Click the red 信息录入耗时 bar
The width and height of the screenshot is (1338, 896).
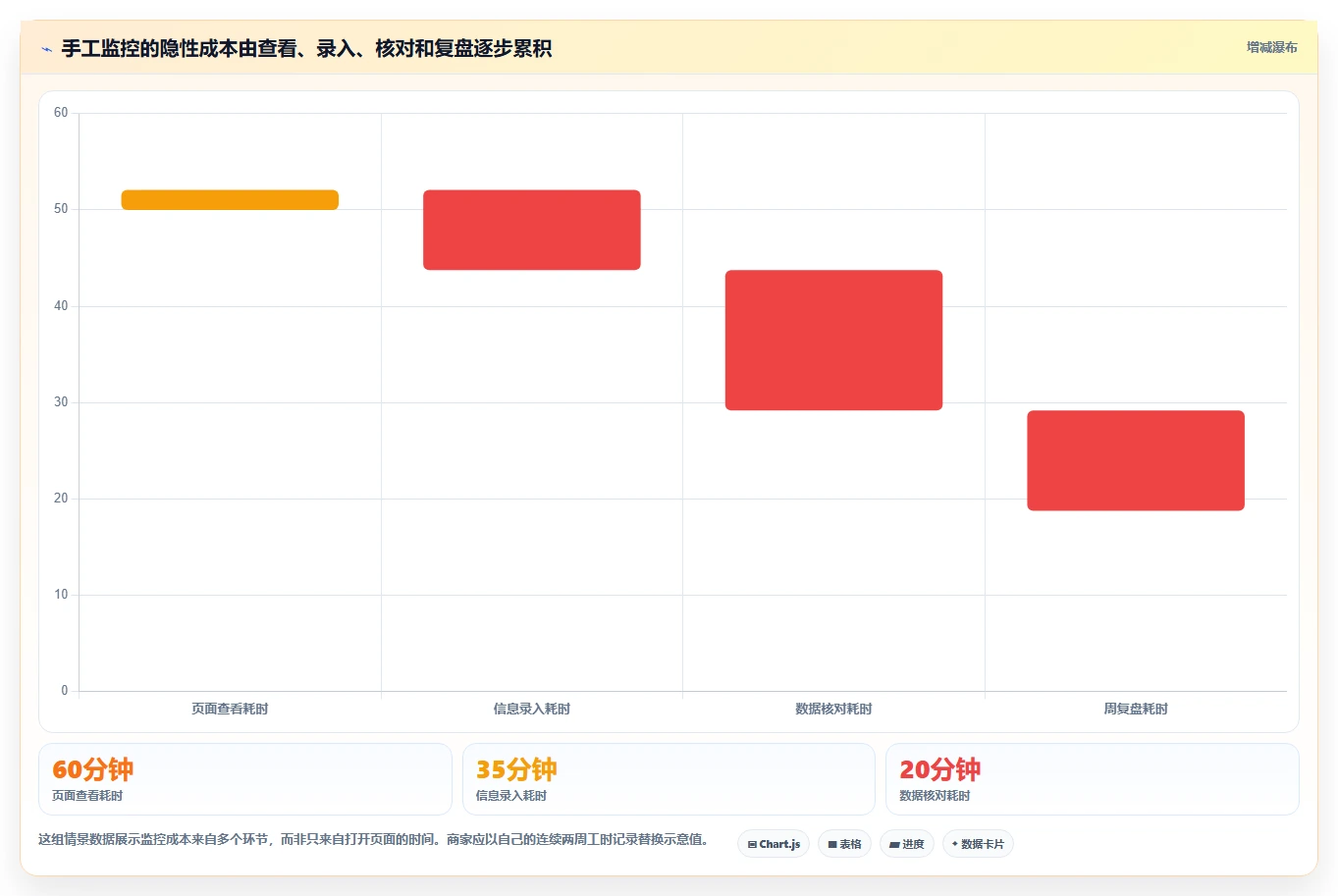click(x=532, y=230)
